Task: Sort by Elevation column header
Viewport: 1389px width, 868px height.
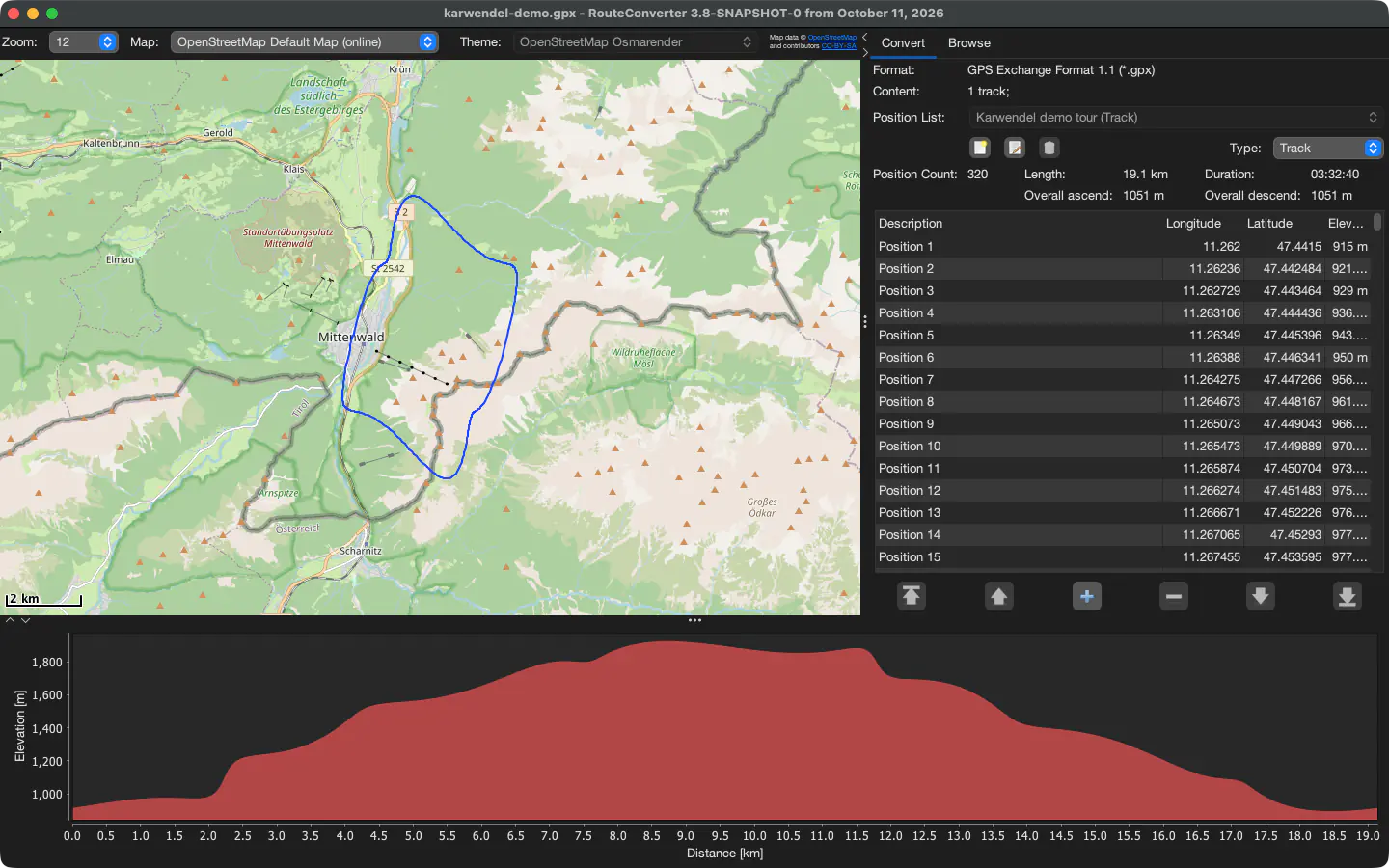Action: click(x=1346, y=224)
